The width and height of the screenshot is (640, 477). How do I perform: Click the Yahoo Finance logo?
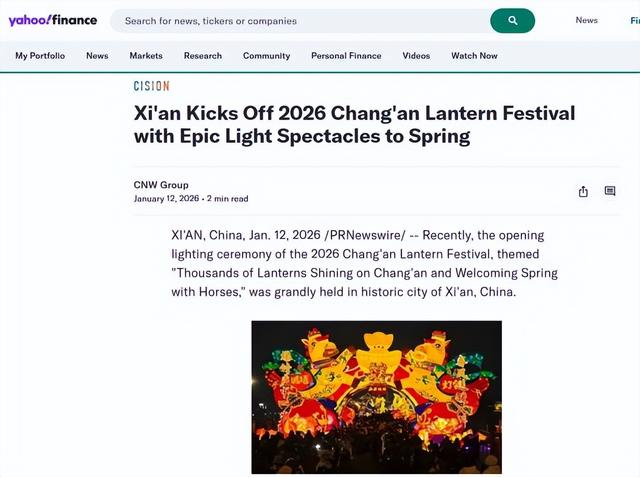[53, 20]
